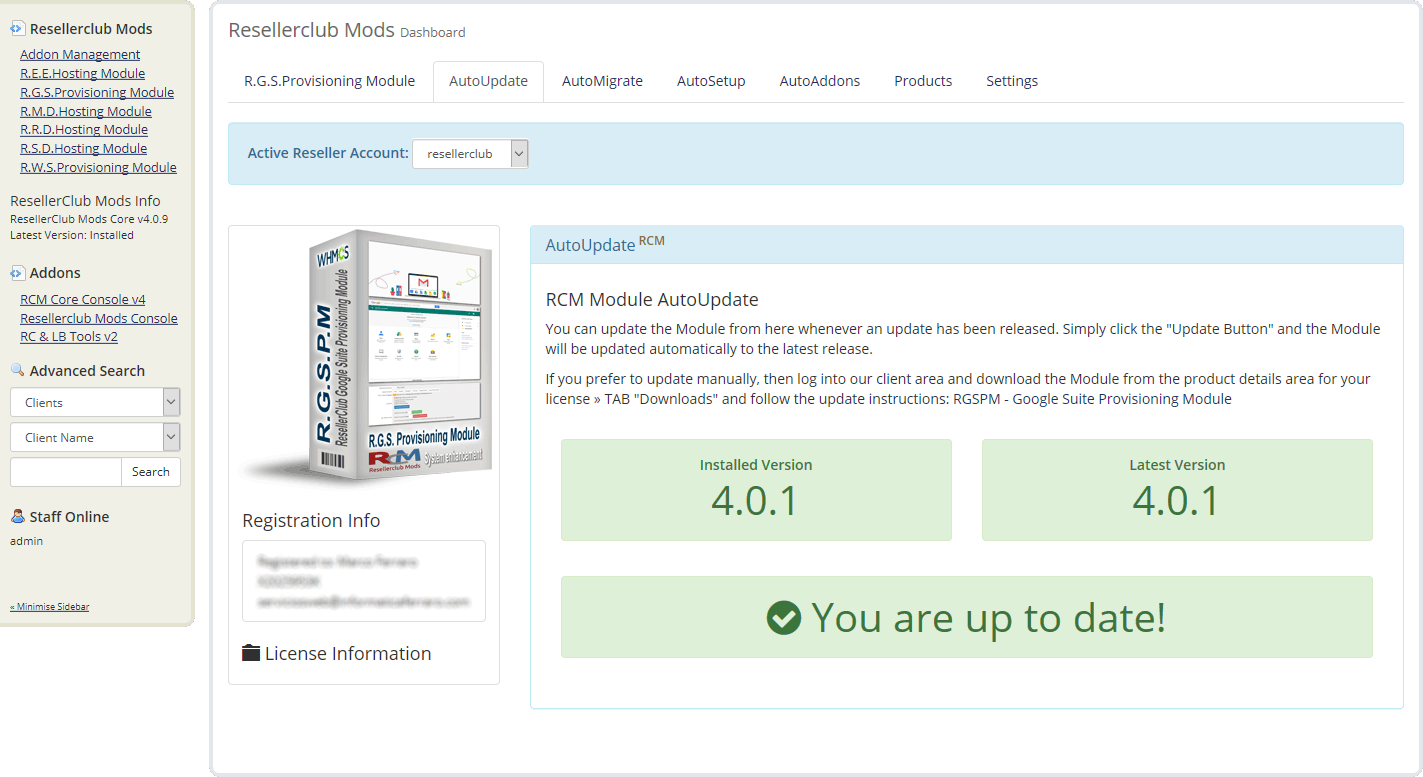Screen dimensions: 1423x777
Task: Click the Installed Version 4.0.1 box
Action: (756, 490)
